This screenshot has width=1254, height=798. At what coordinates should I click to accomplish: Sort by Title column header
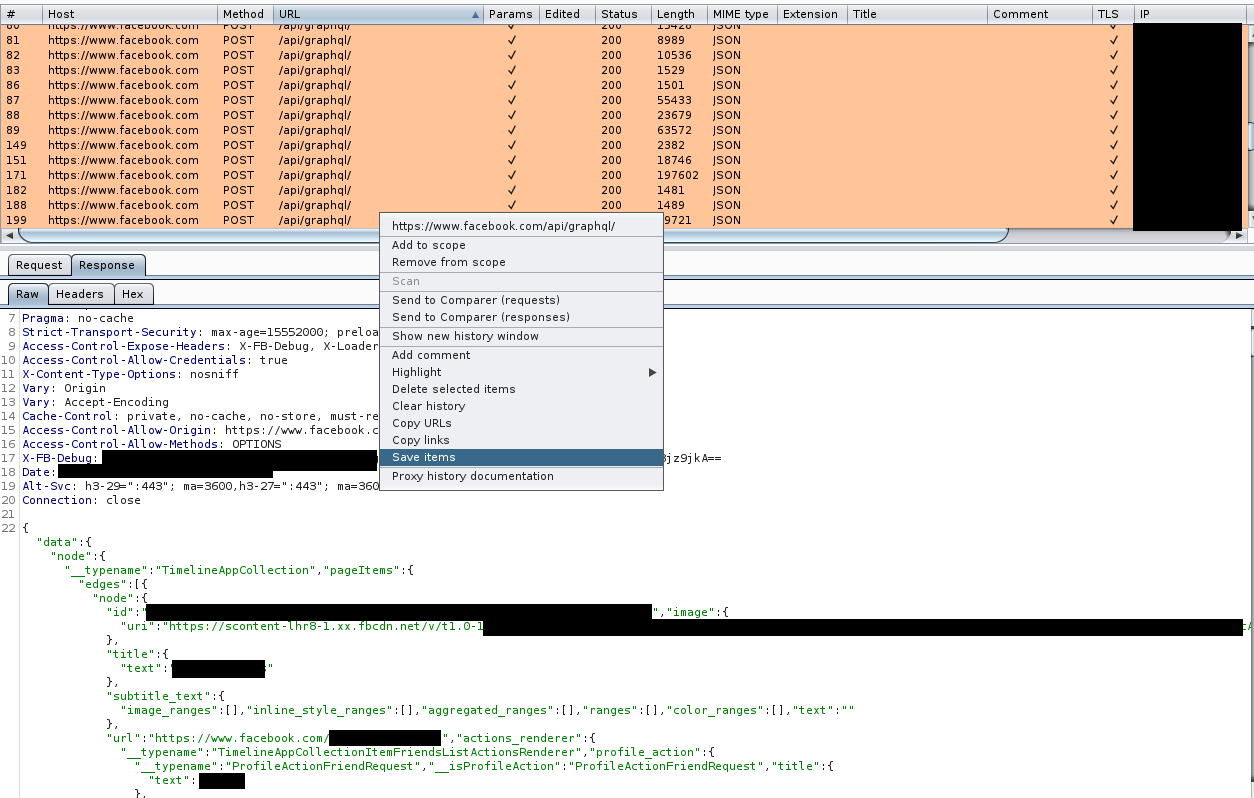click(x=917, y=14)
